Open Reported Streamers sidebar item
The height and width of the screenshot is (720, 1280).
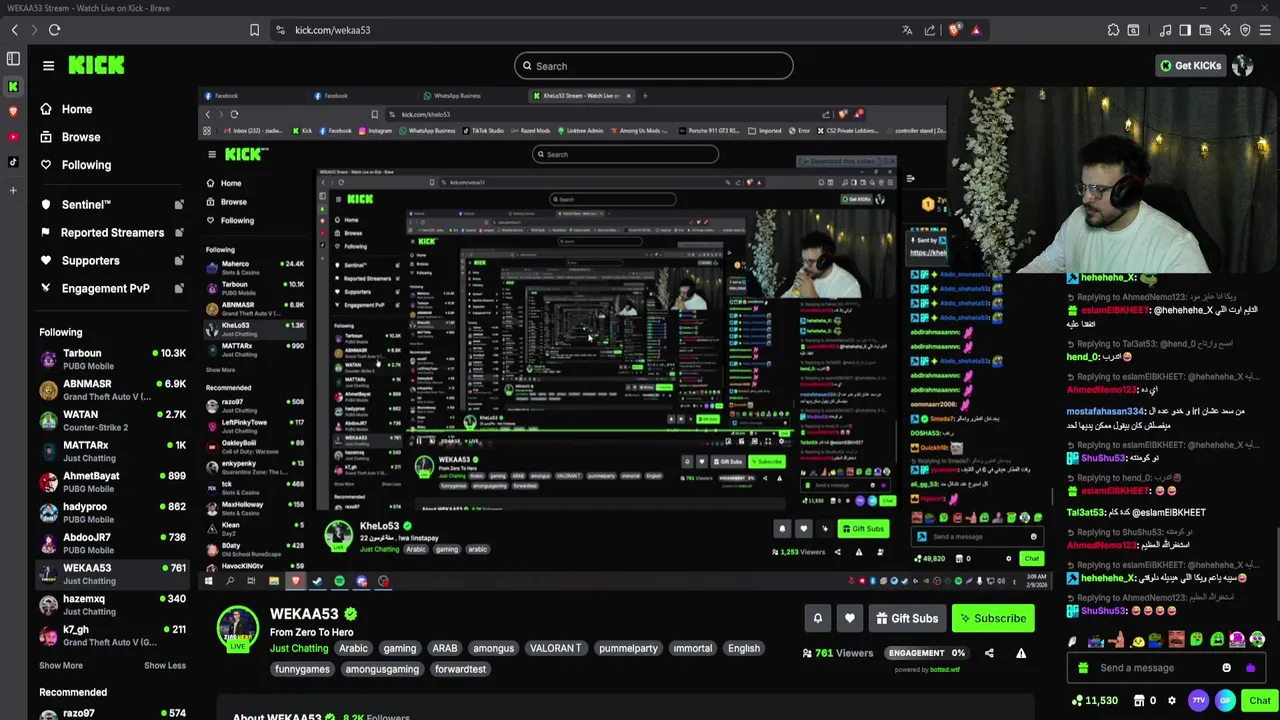(x=111, y=232)
